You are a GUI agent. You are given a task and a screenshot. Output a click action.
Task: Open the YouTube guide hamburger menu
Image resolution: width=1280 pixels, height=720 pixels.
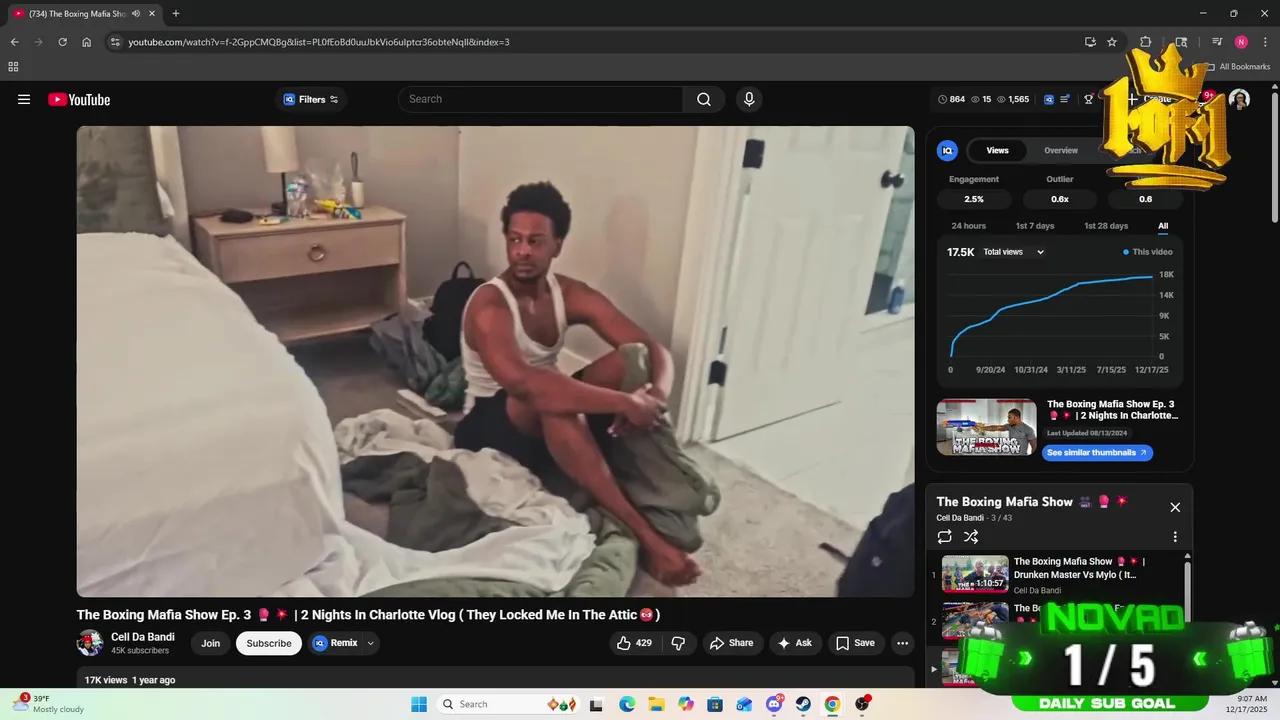pos(24,99)
